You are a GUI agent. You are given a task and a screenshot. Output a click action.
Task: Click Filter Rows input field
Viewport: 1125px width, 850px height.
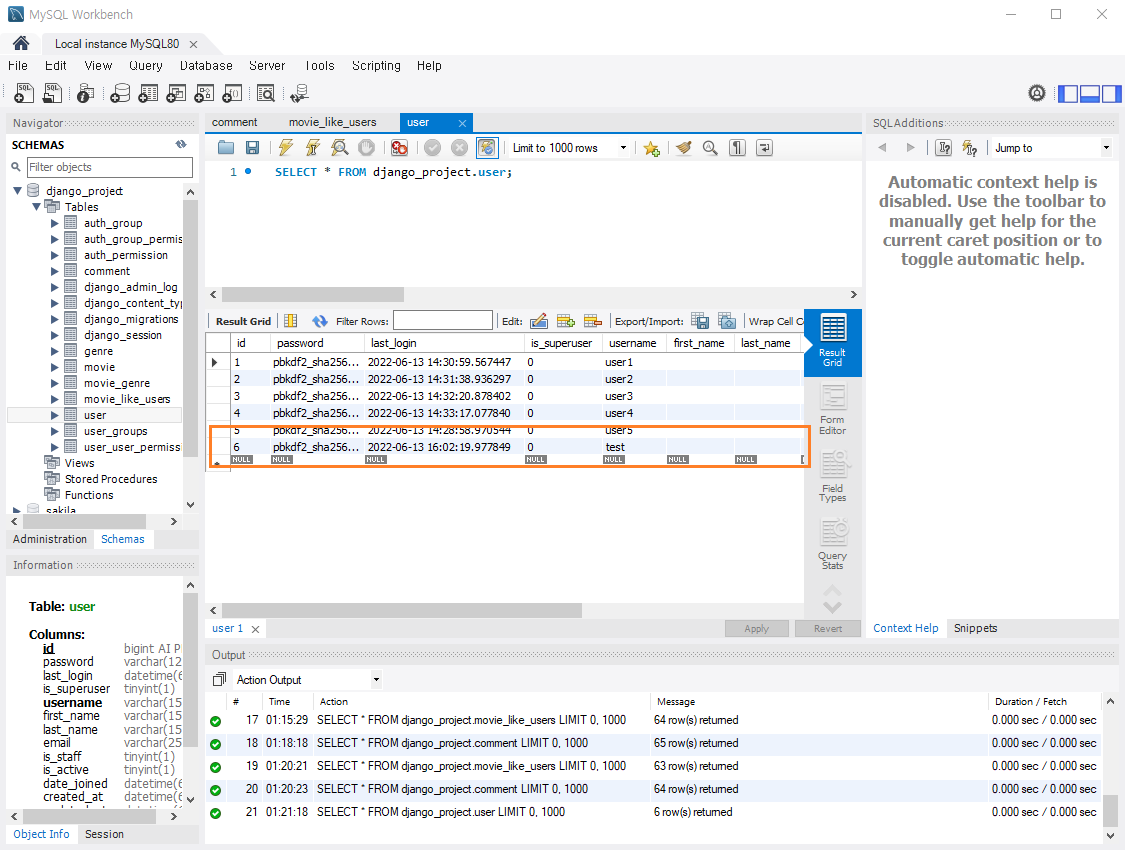pos(443,321)
